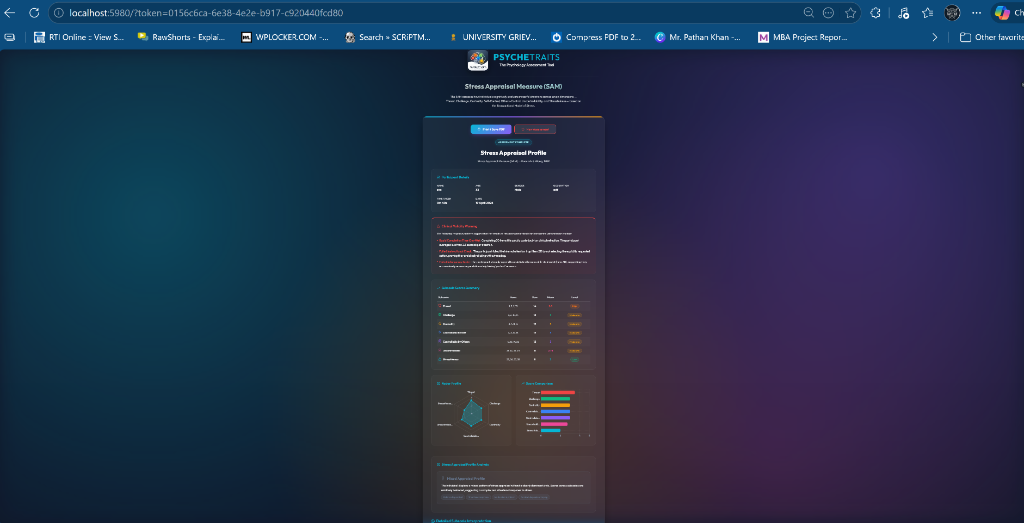This screenshot has height=523, width=1024.
Task: Select the Threat row in scores table
Action: 513,306
